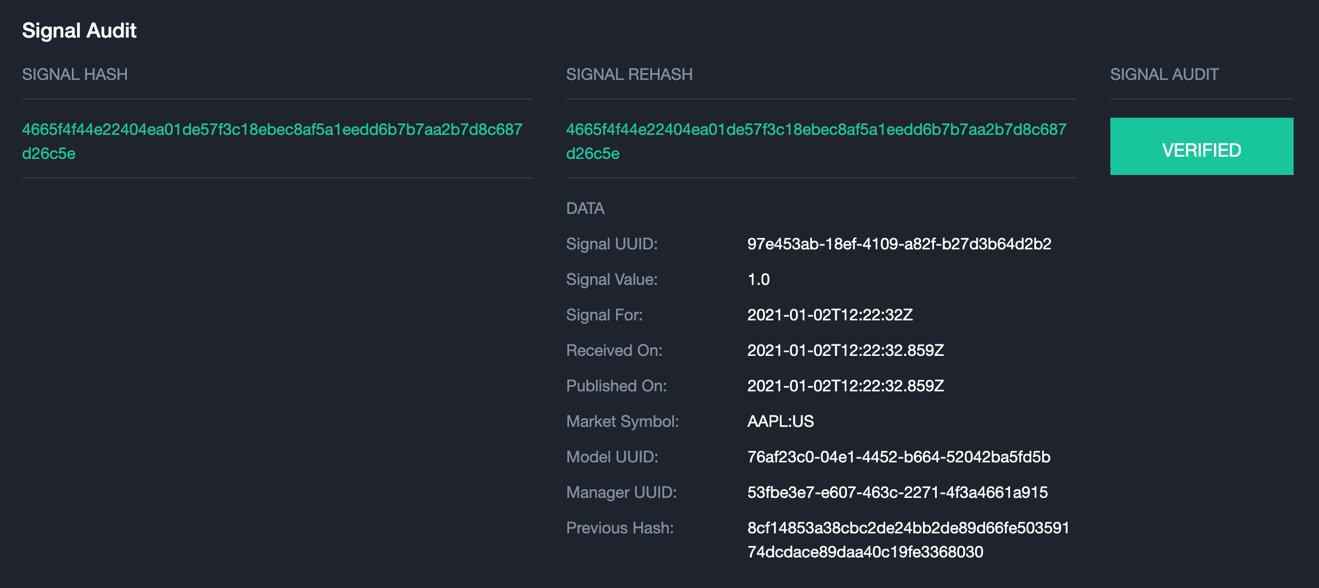This screenshot has width=1319, height=588.
Task: Click the VERIFIED status button
Action: pyautogui.click(x=1201, y=146)
